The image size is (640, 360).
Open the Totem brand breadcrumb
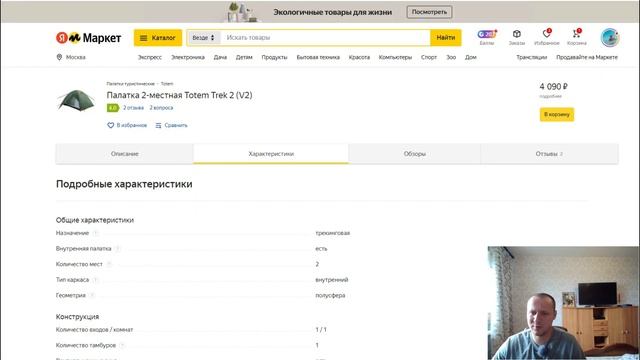[167, 84]
